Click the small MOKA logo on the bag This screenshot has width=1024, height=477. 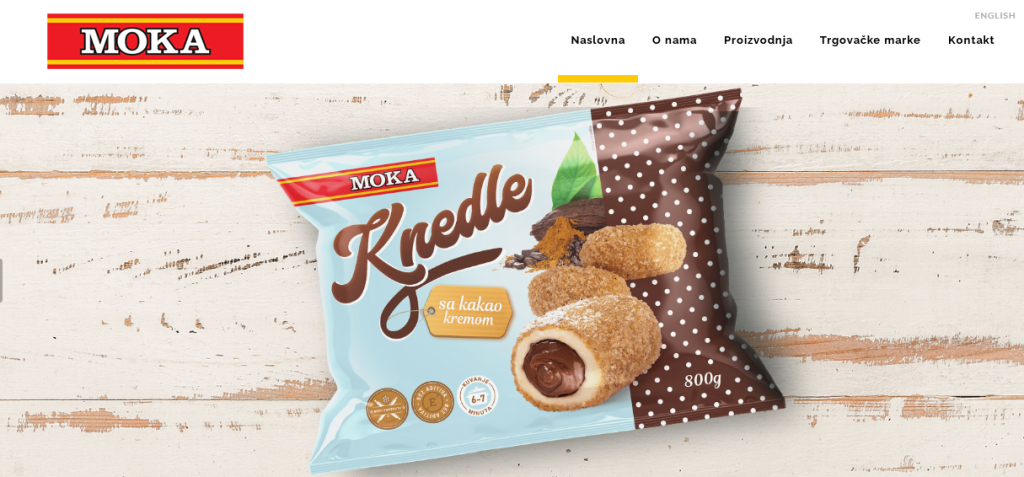pyautogui.click(x=359, y=180)
